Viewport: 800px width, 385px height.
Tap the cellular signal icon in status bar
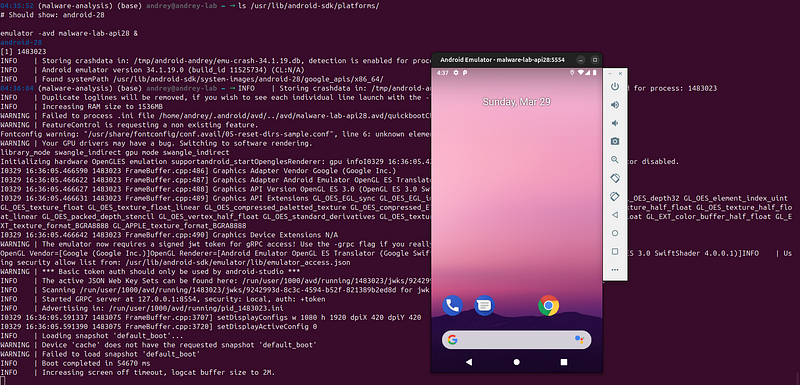587,73
